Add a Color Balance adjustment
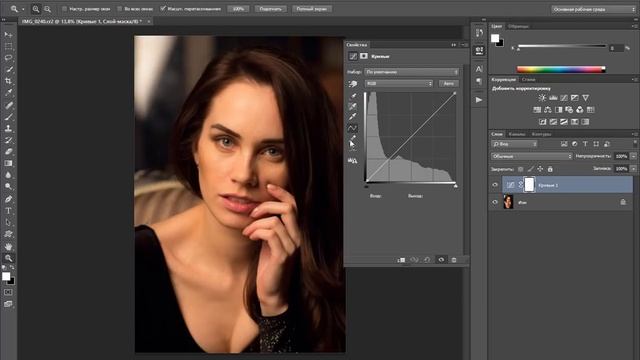Viewport: 640px width, 360px height. 548,110
